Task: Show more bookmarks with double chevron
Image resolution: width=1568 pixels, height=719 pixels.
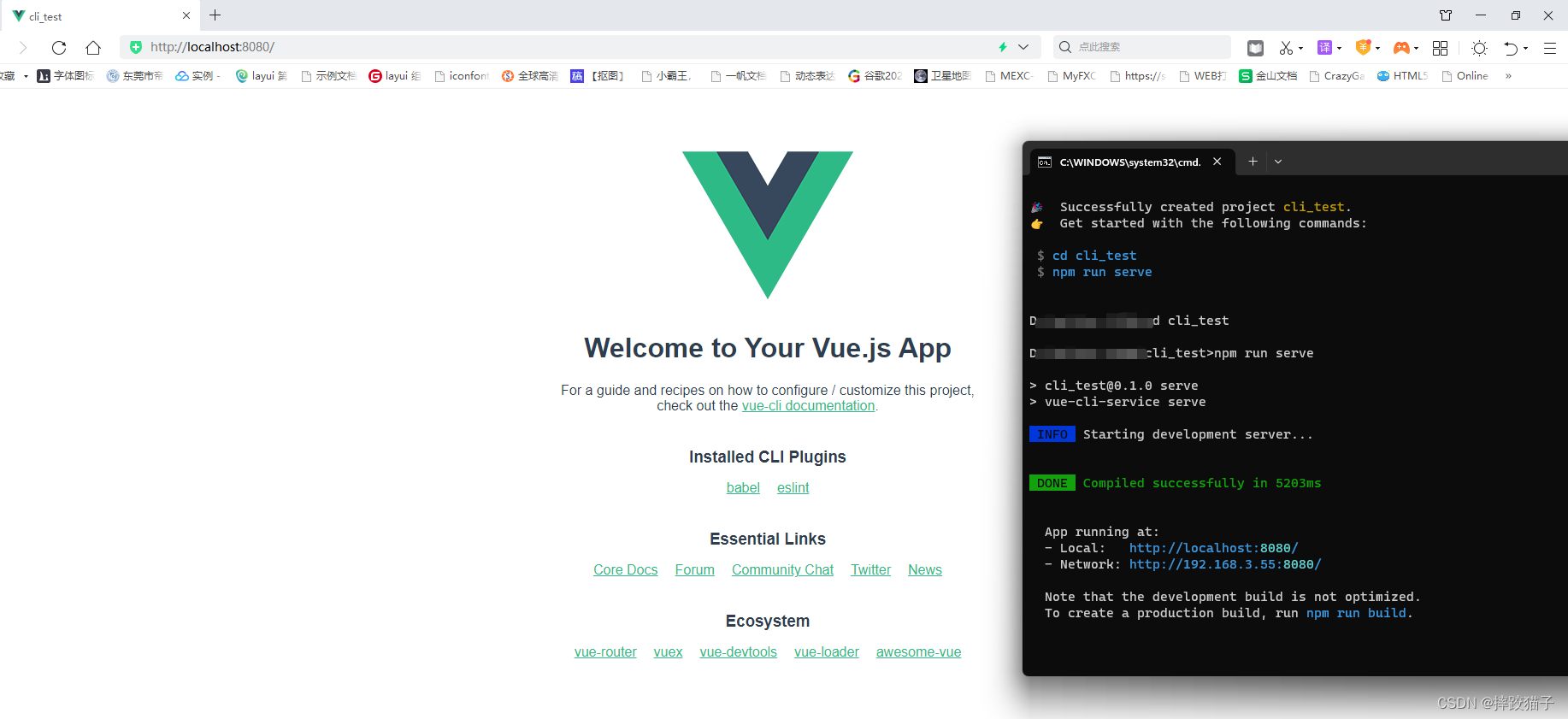Action: pos(1508,76)
